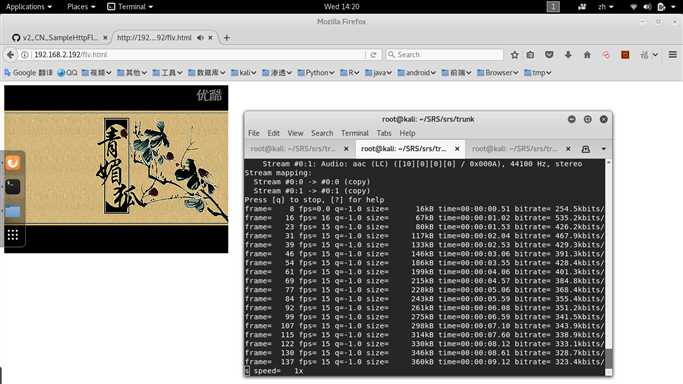Reload the page with refresh icon

pyautogui.click(x=373, y=54)
